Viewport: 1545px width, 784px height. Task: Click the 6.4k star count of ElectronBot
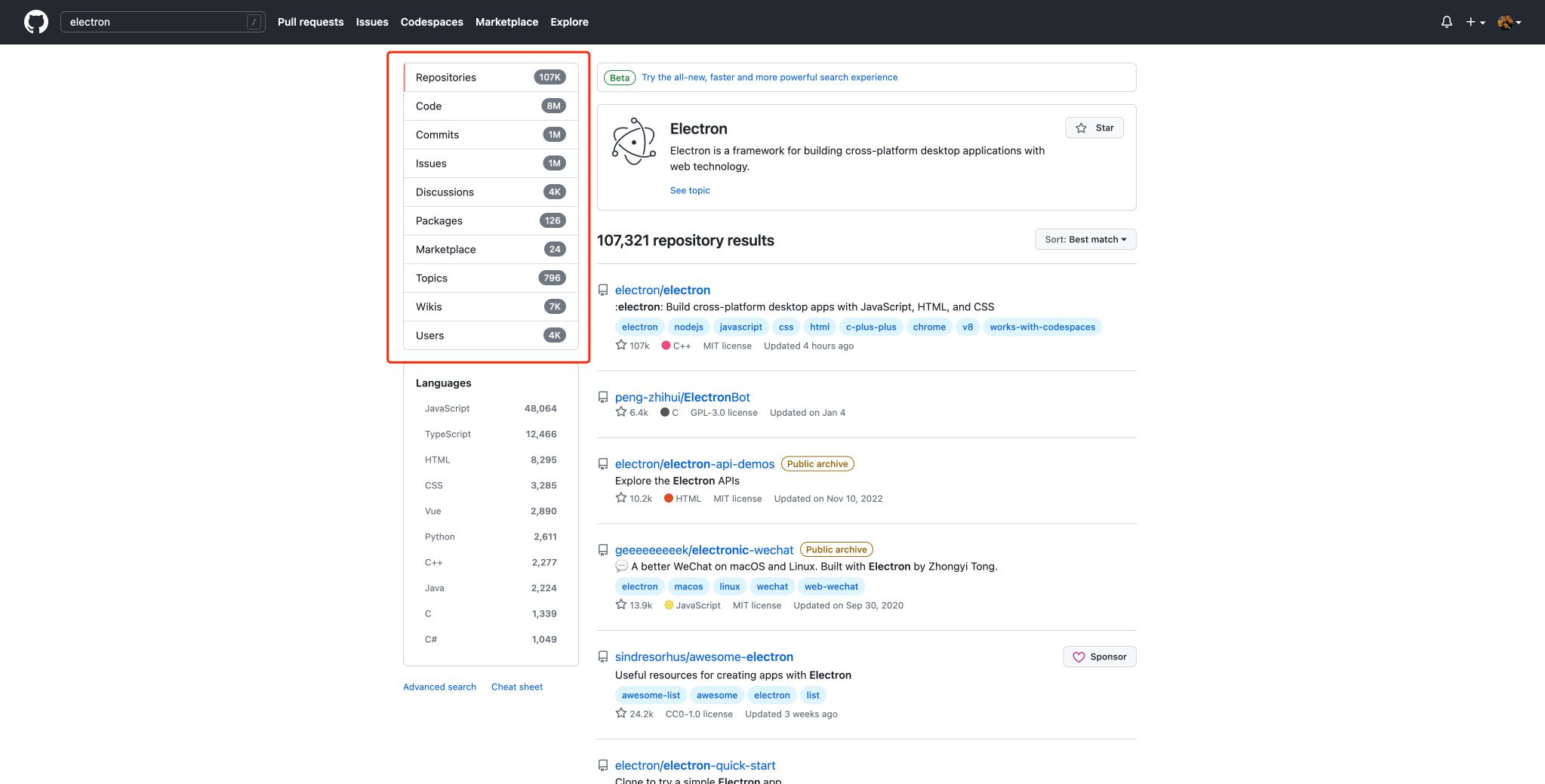coord(632,412)
